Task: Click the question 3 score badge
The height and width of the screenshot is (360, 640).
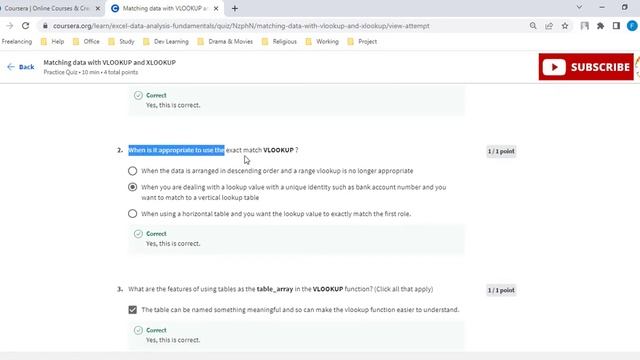Action: click(501, 290)
